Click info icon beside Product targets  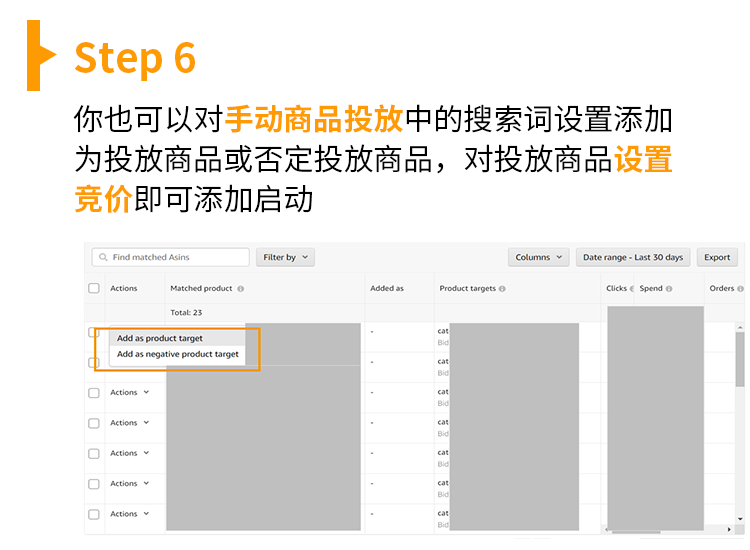(502, 289)
